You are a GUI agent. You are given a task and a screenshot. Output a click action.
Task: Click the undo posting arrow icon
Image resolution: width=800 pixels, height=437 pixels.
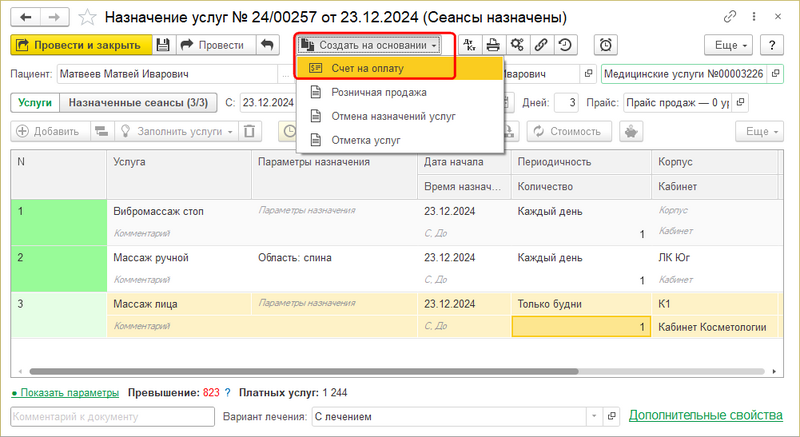click(267, 45)
